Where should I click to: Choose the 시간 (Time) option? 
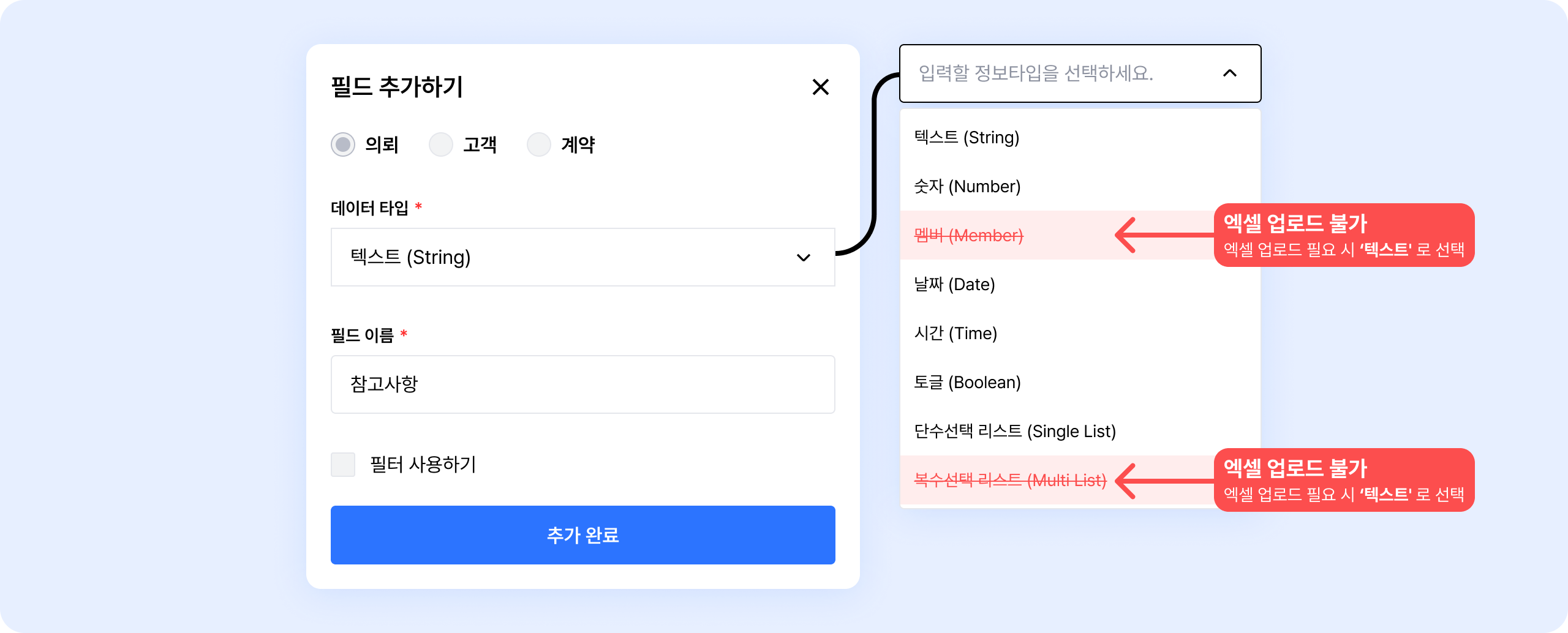click(x=956, y=333)
